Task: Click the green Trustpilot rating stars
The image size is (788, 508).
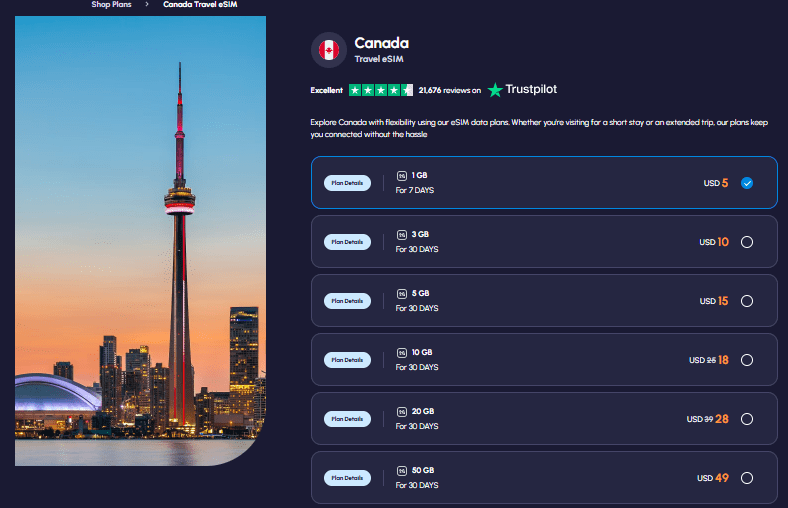Action: point(381,90)
